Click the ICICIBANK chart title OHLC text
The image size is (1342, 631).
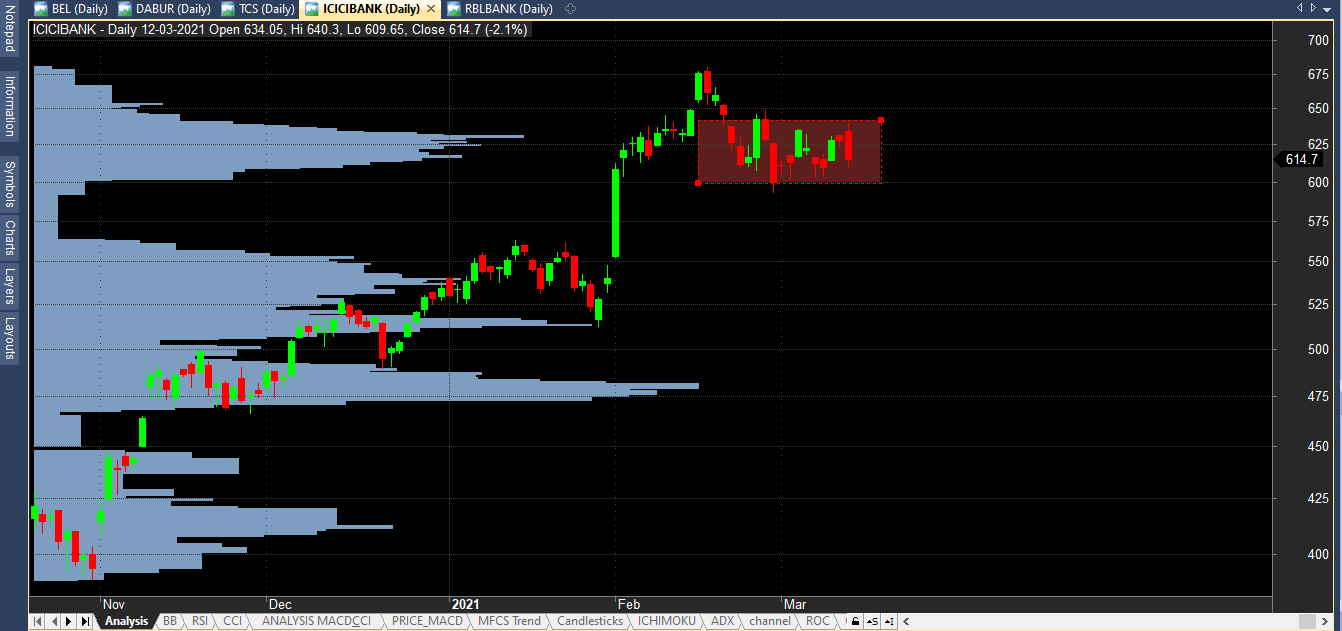[281, 29]
